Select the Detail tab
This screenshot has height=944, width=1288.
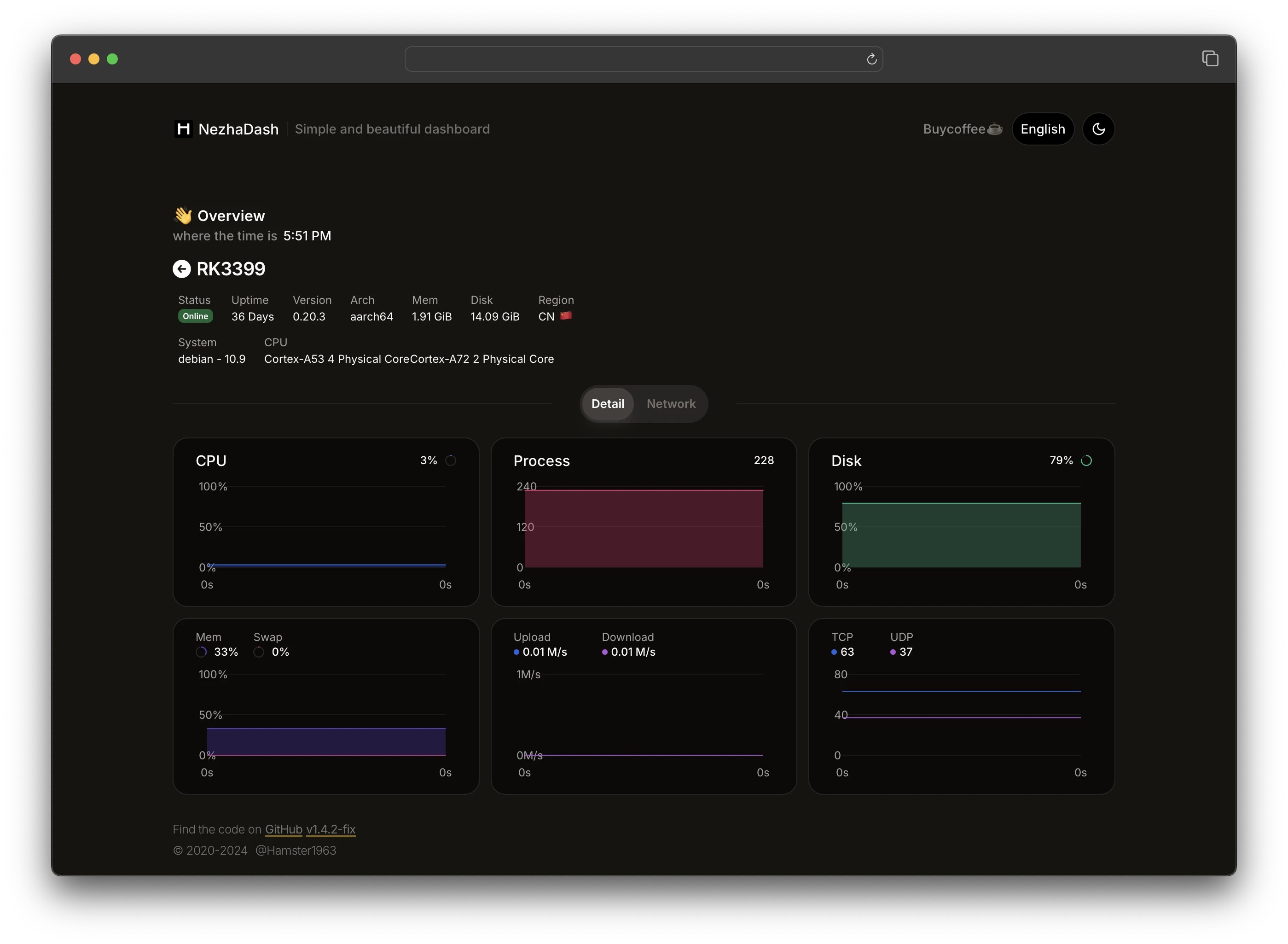[x=607, y=404]
